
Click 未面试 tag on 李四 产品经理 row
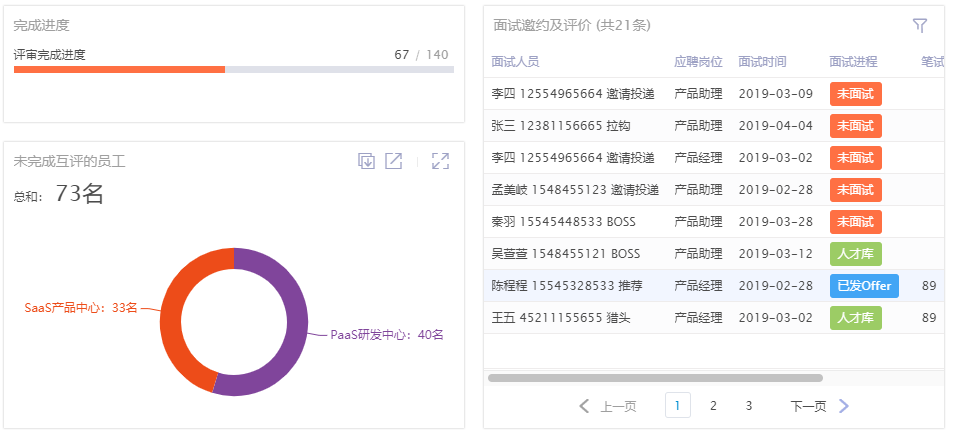[x=855, y=158]
